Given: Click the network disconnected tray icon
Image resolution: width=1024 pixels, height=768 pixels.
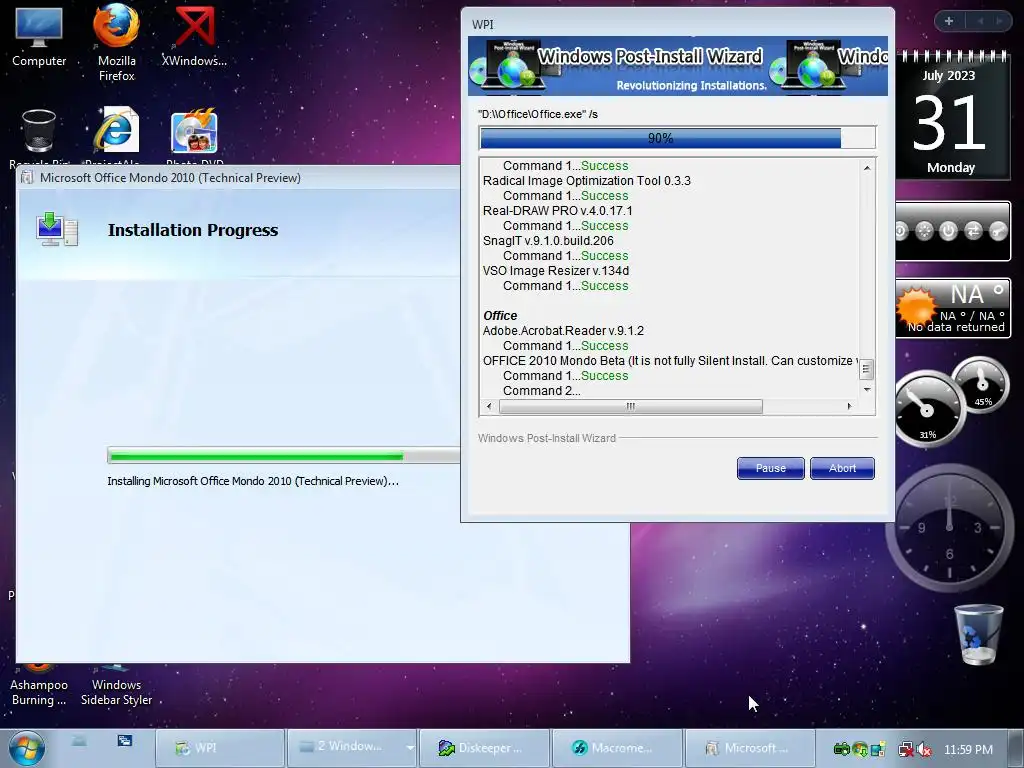Looking at the screenshot, I should (906, 750).
